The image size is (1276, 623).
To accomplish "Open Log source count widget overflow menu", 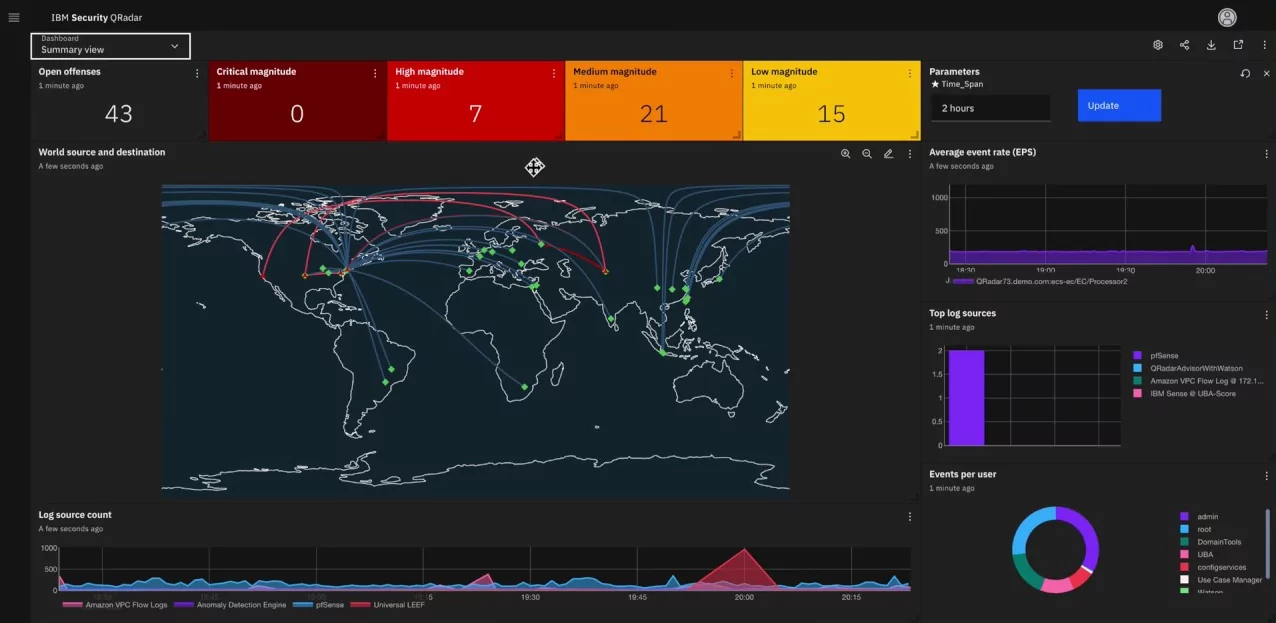I will click(x=910, y=517).
